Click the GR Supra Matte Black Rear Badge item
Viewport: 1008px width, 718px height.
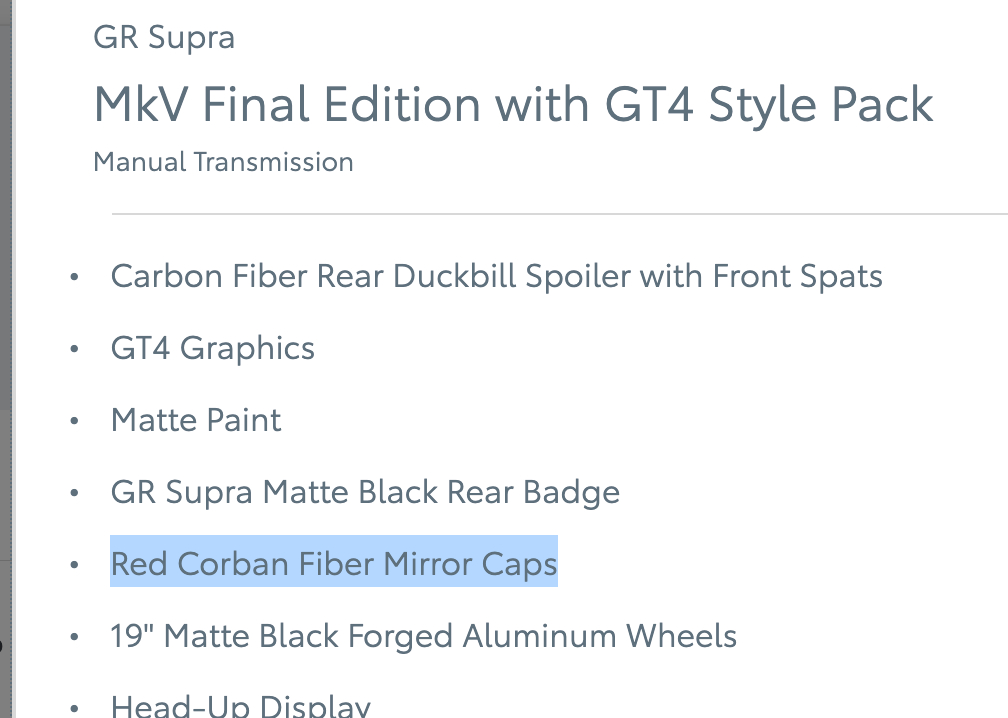pyautogui.click(x=365, y=492)
